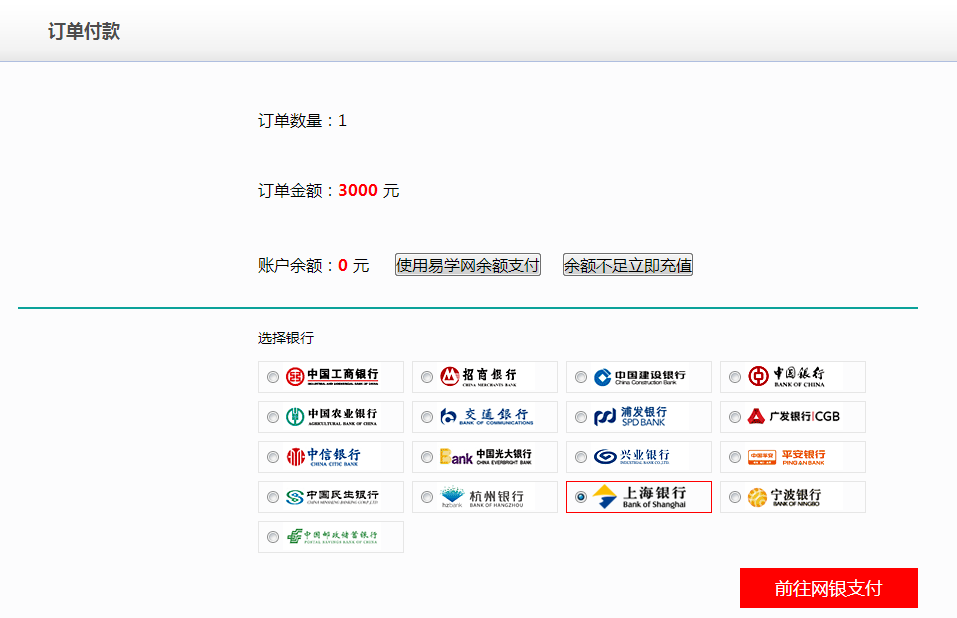Select the 中信银行 radio button

273,458
